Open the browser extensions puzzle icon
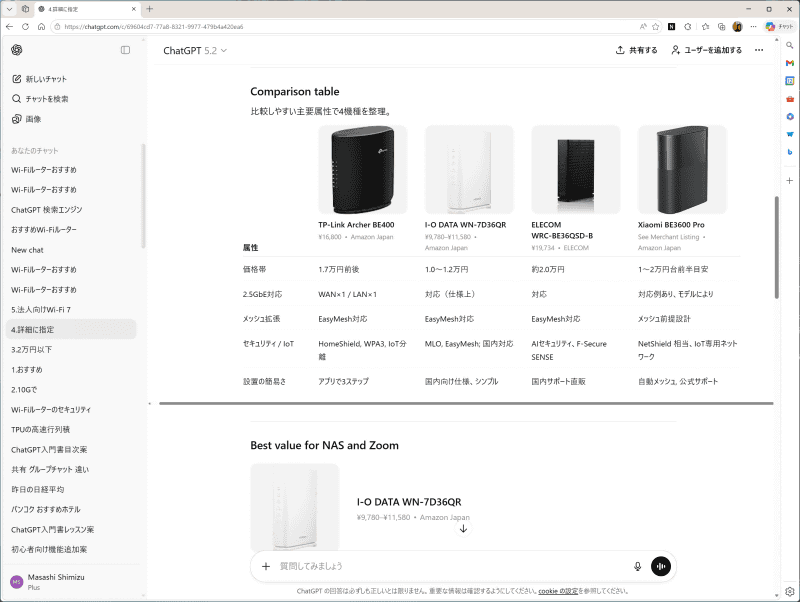 [x=688, y=27]
